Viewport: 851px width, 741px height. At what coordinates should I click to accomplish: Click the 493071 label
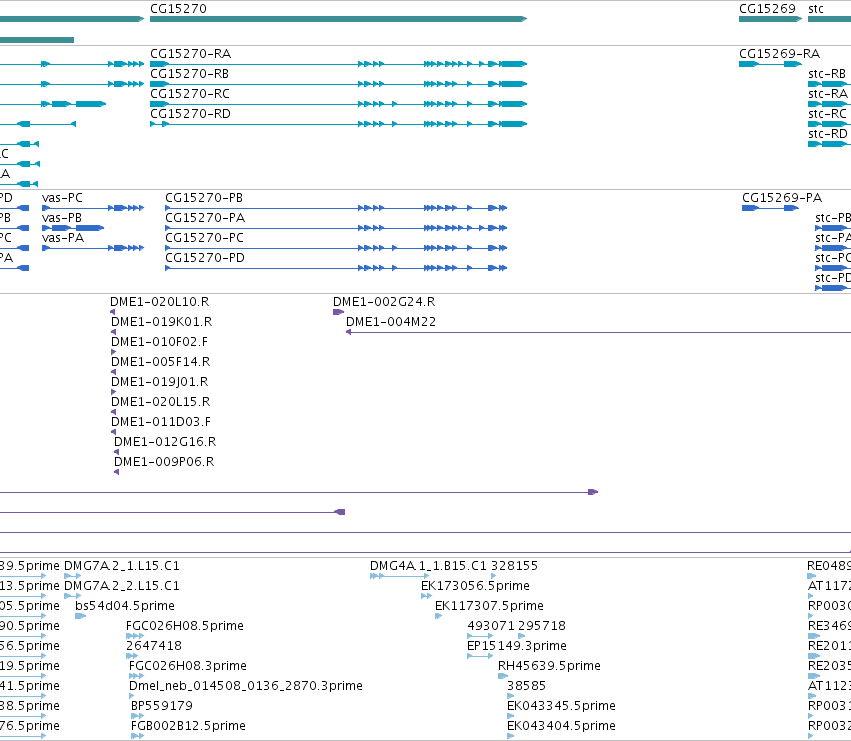(491, 626)
